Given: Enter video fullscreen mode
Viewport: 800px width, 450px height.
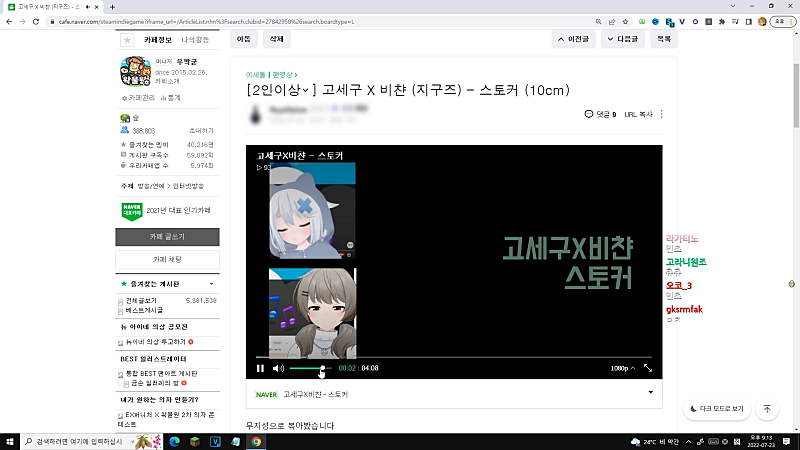Looking at the screenshot, I should point(648,368).
